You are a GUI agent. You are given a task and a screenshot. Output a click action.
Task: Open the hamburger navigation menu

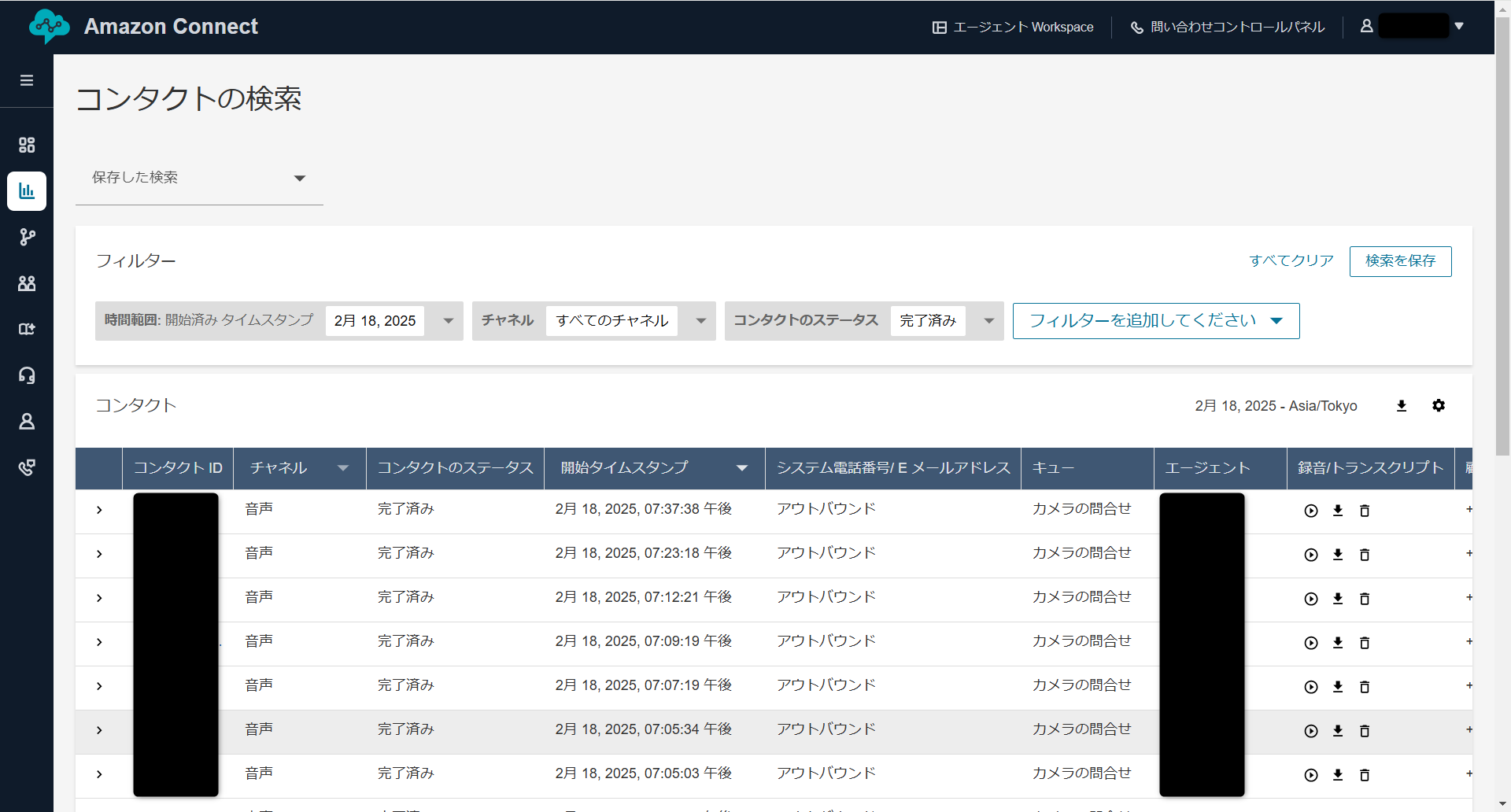tap(27, 80)
